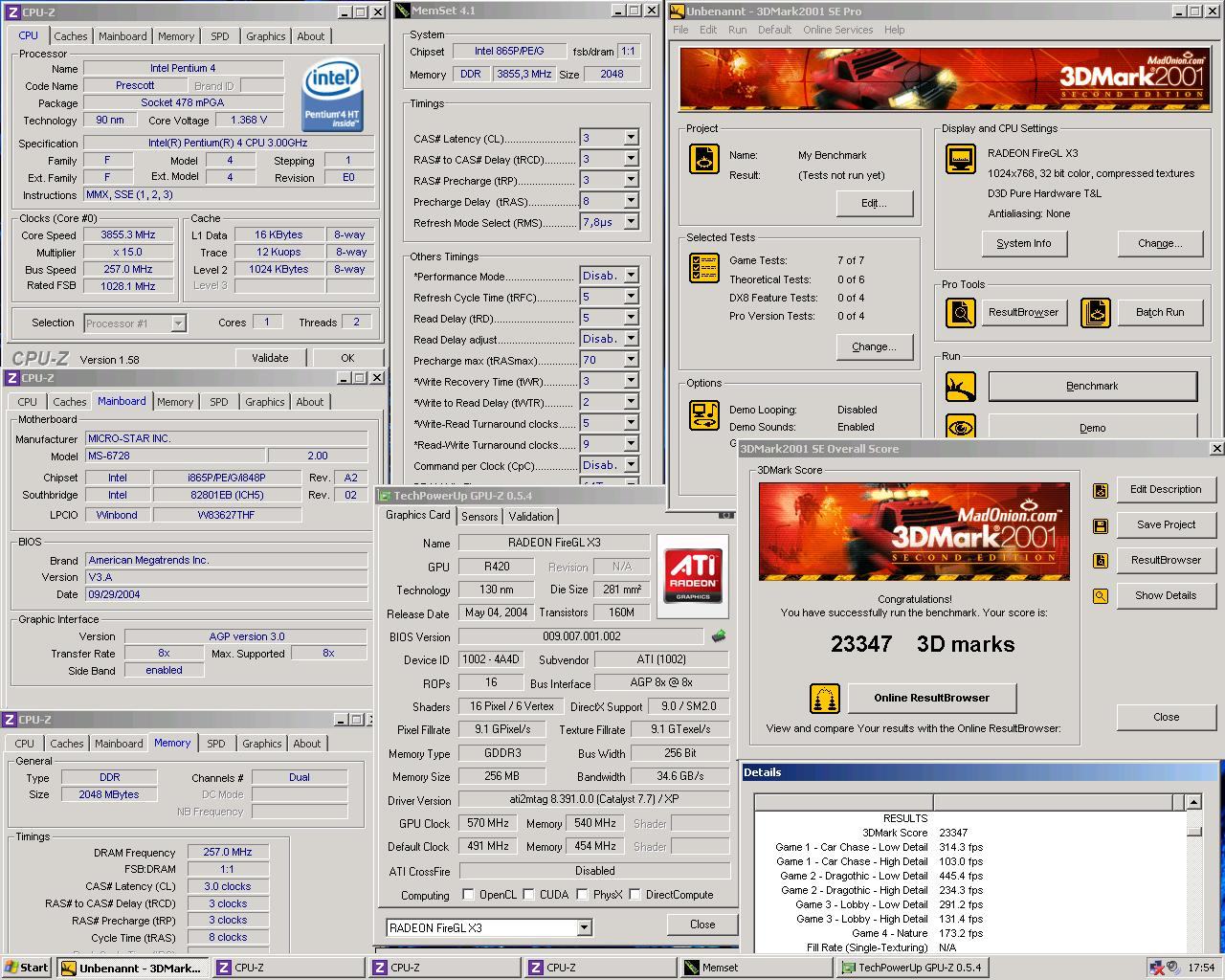The width and height of the screenshot is (1225, 980).
Task: Click the 3DMark2001 banner in score dialog
Action: tap(914, 531)
